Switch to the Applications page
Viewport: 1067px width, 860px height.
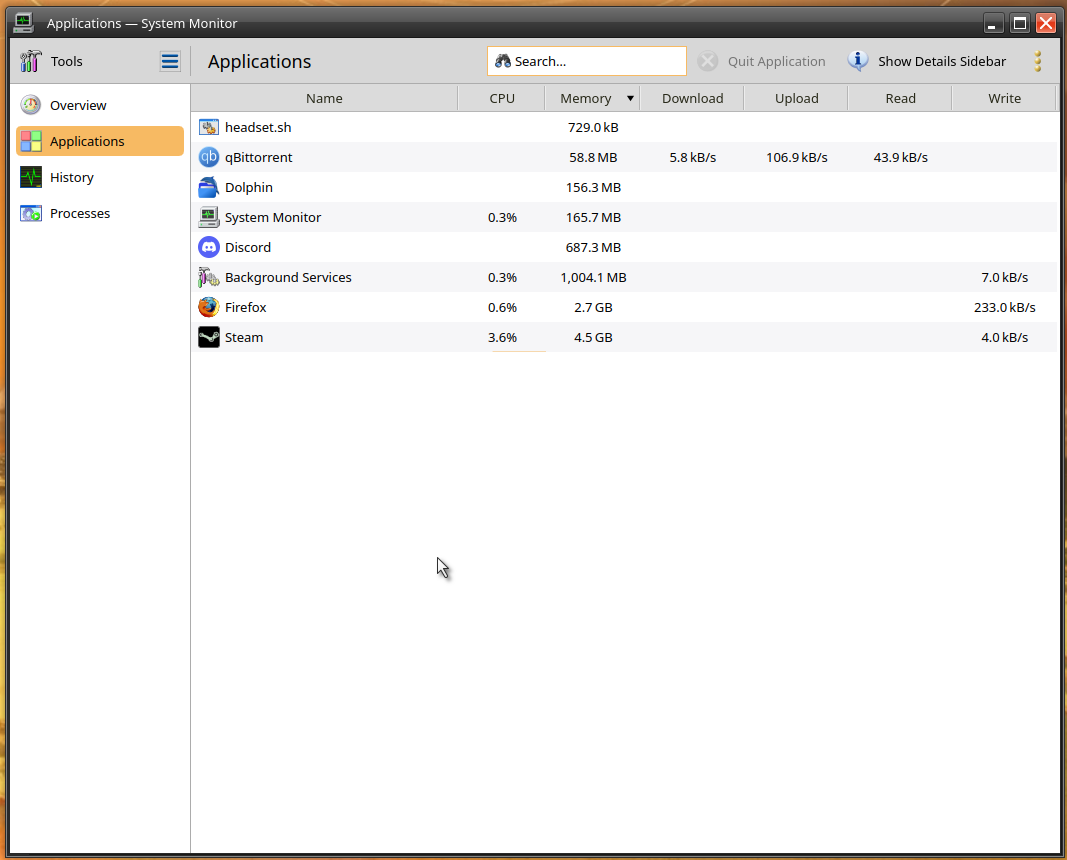(x=100, y=141)
